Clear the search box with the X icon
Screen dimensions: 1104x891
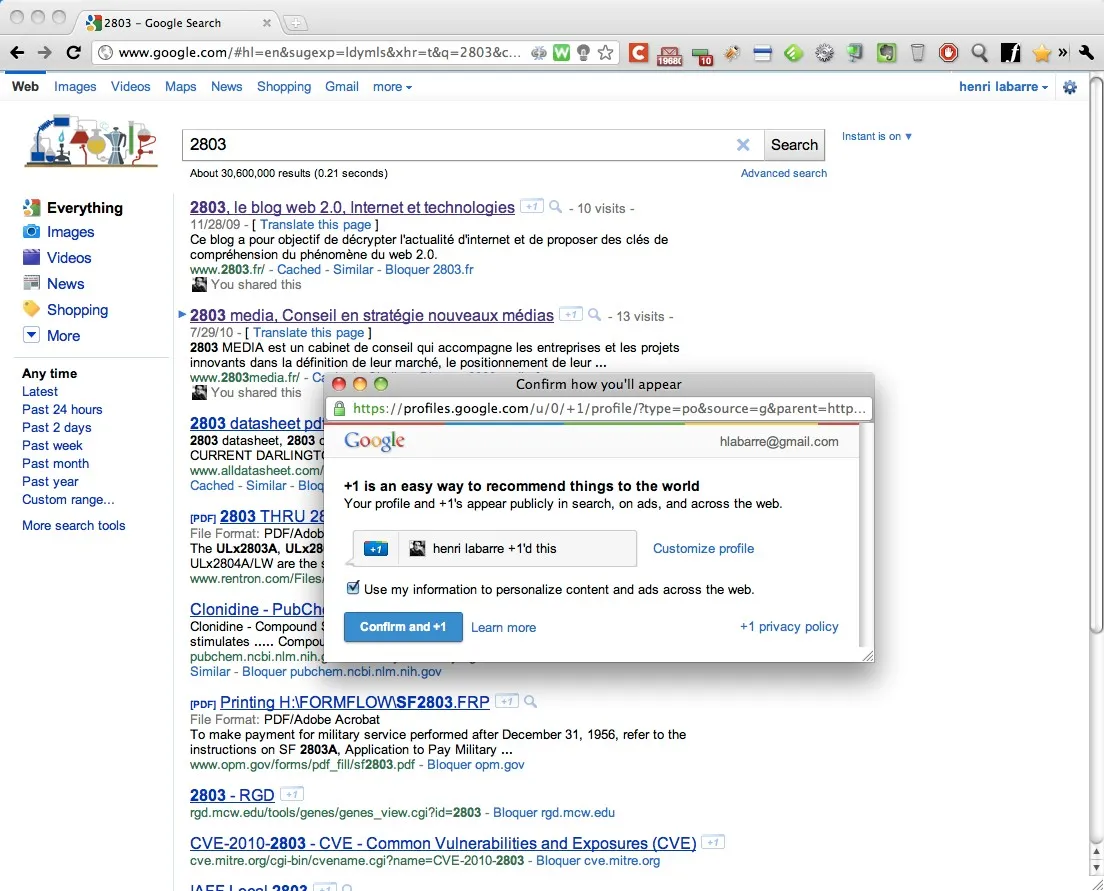tap(743, 144)
